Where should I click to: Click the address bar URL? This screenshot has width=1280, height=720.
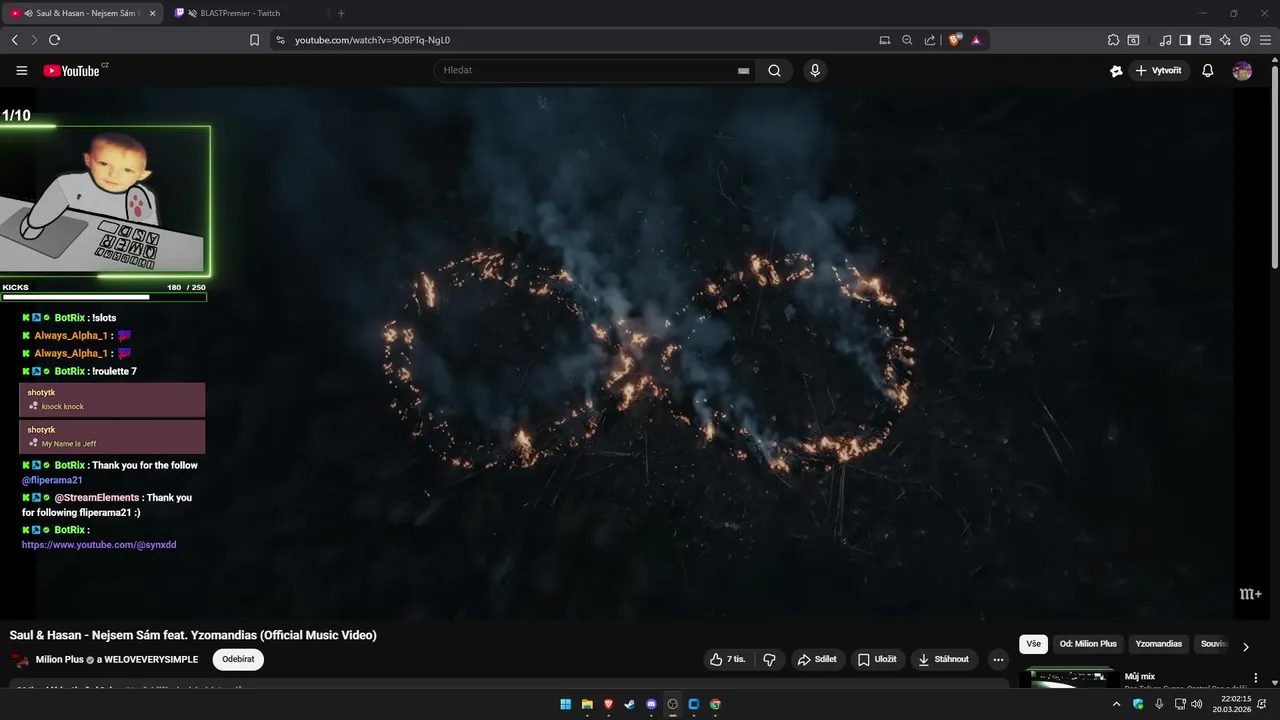[372, 40]
